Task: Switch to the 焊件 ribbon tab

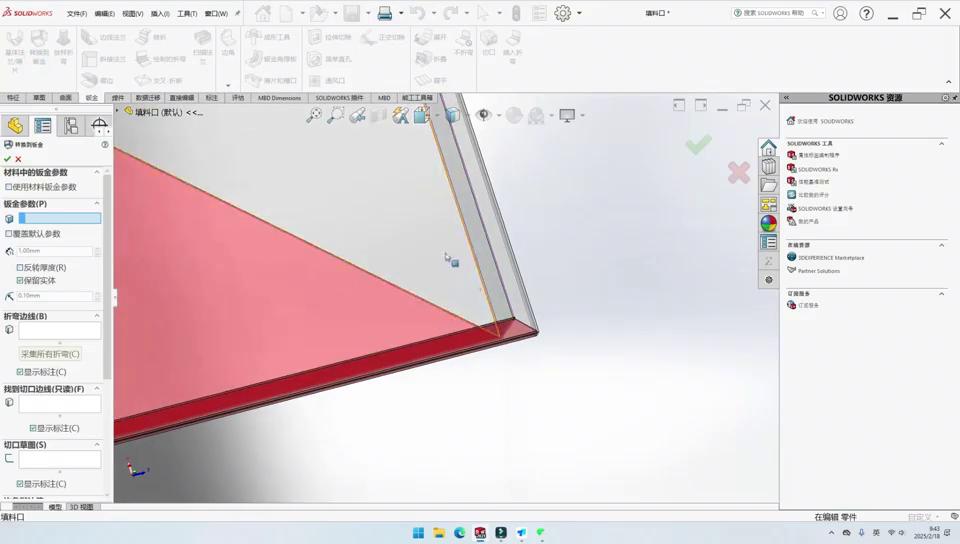Action: click(118, 98)
